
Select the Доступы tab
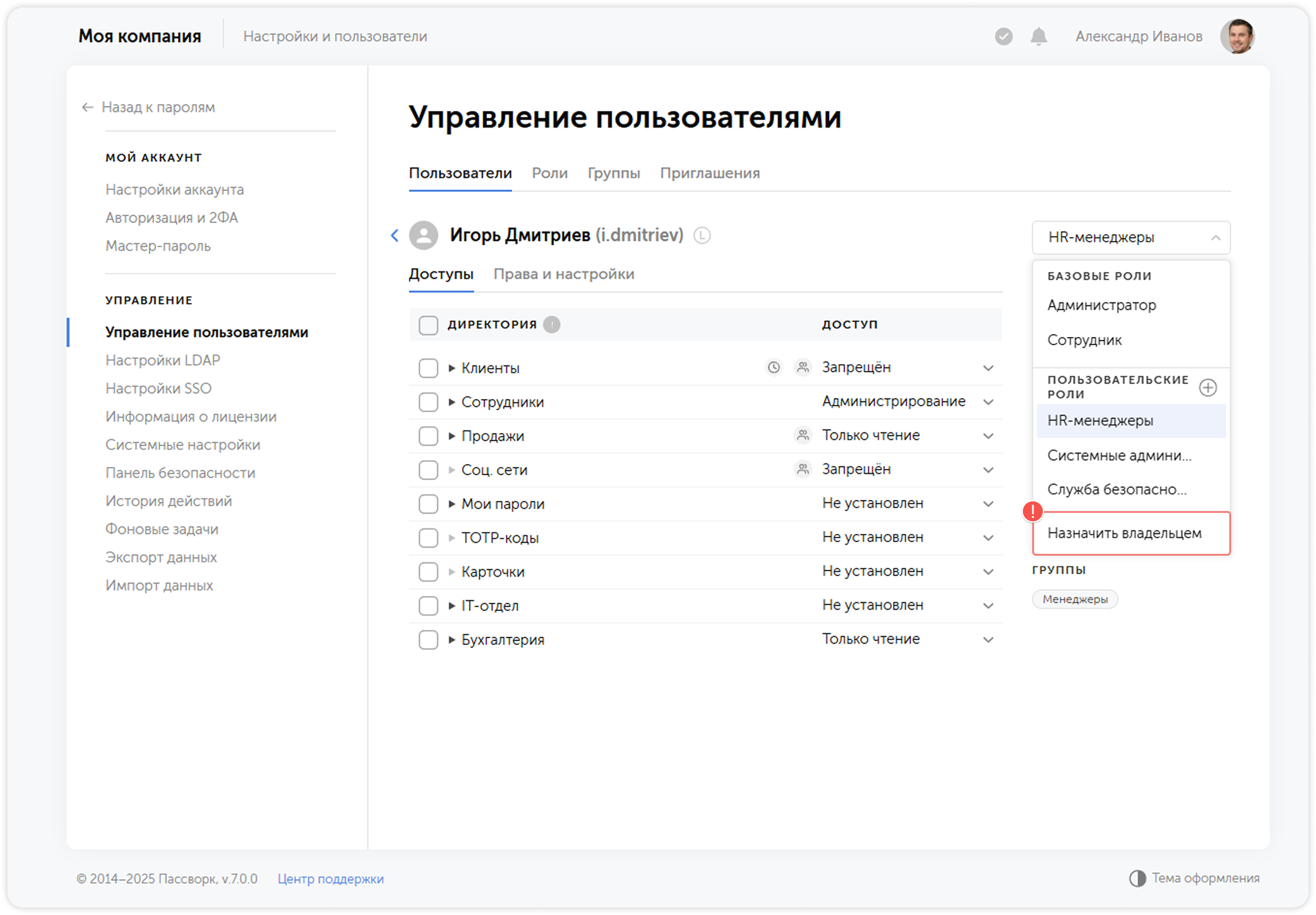pos(441,274)
